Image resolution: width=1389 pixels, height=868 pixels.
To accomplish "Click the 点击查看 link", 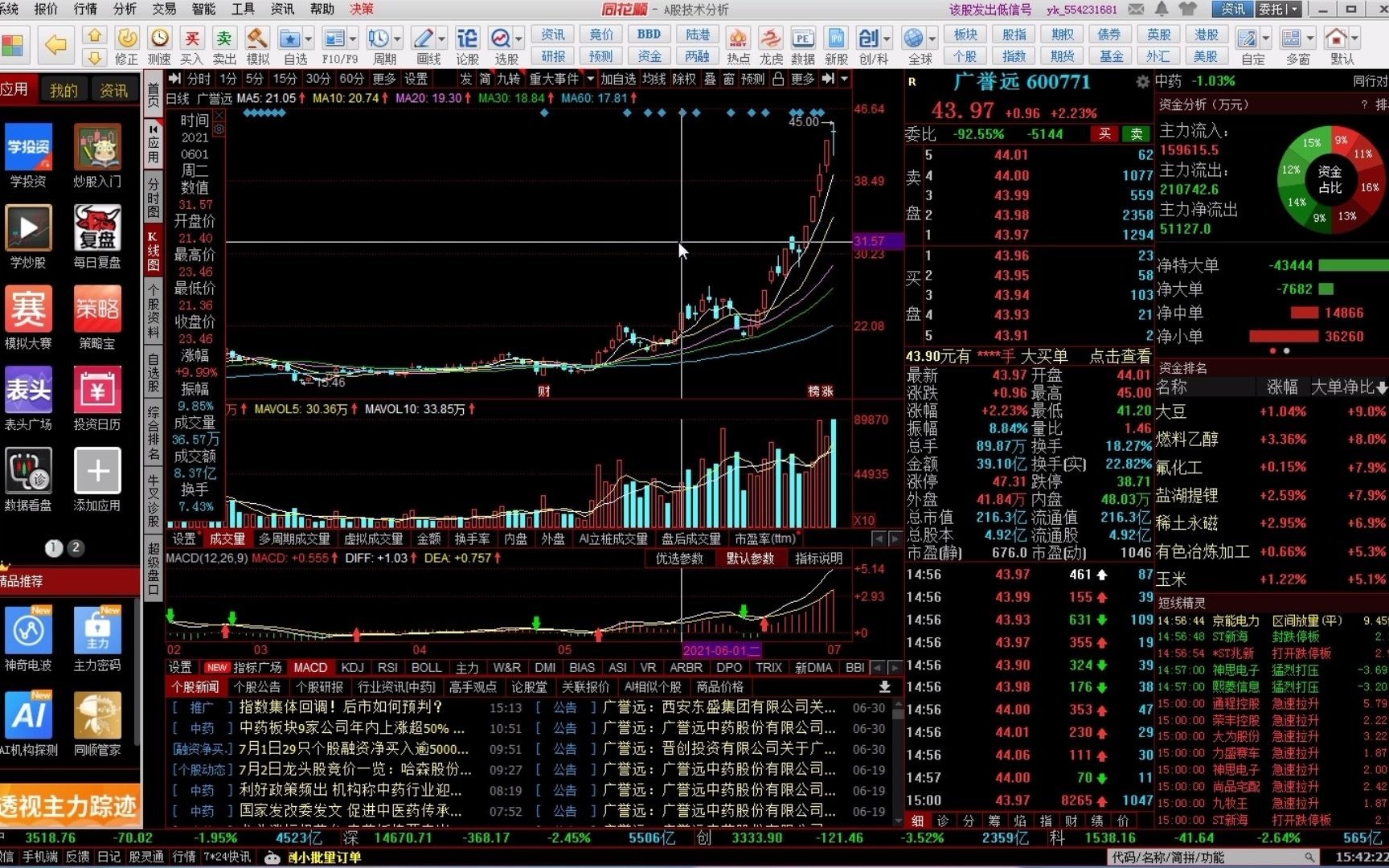I will point(1120,357).
